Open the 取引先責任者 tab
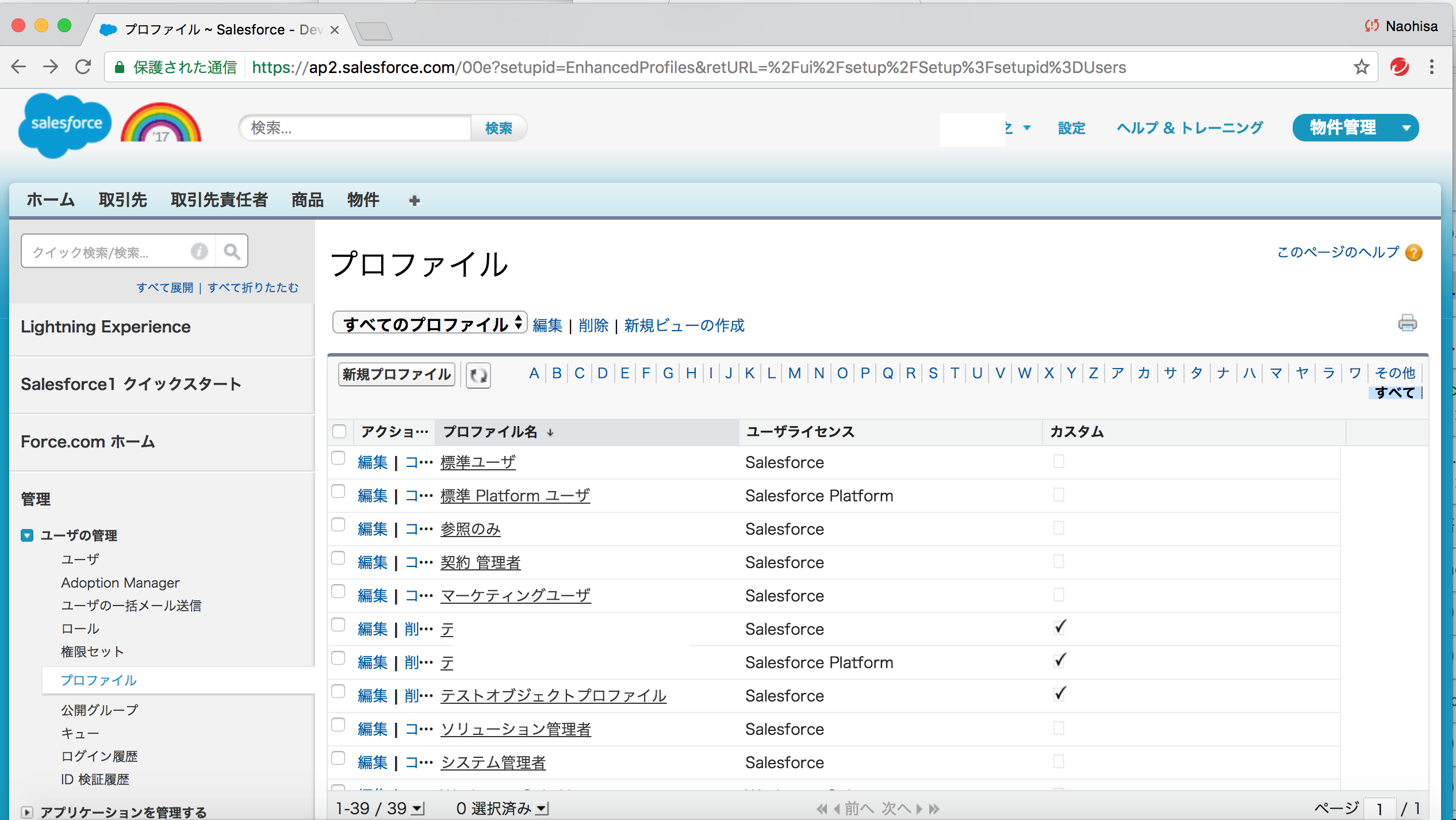The width and height of the screenshot is (1456, 820). pos(219,200)
